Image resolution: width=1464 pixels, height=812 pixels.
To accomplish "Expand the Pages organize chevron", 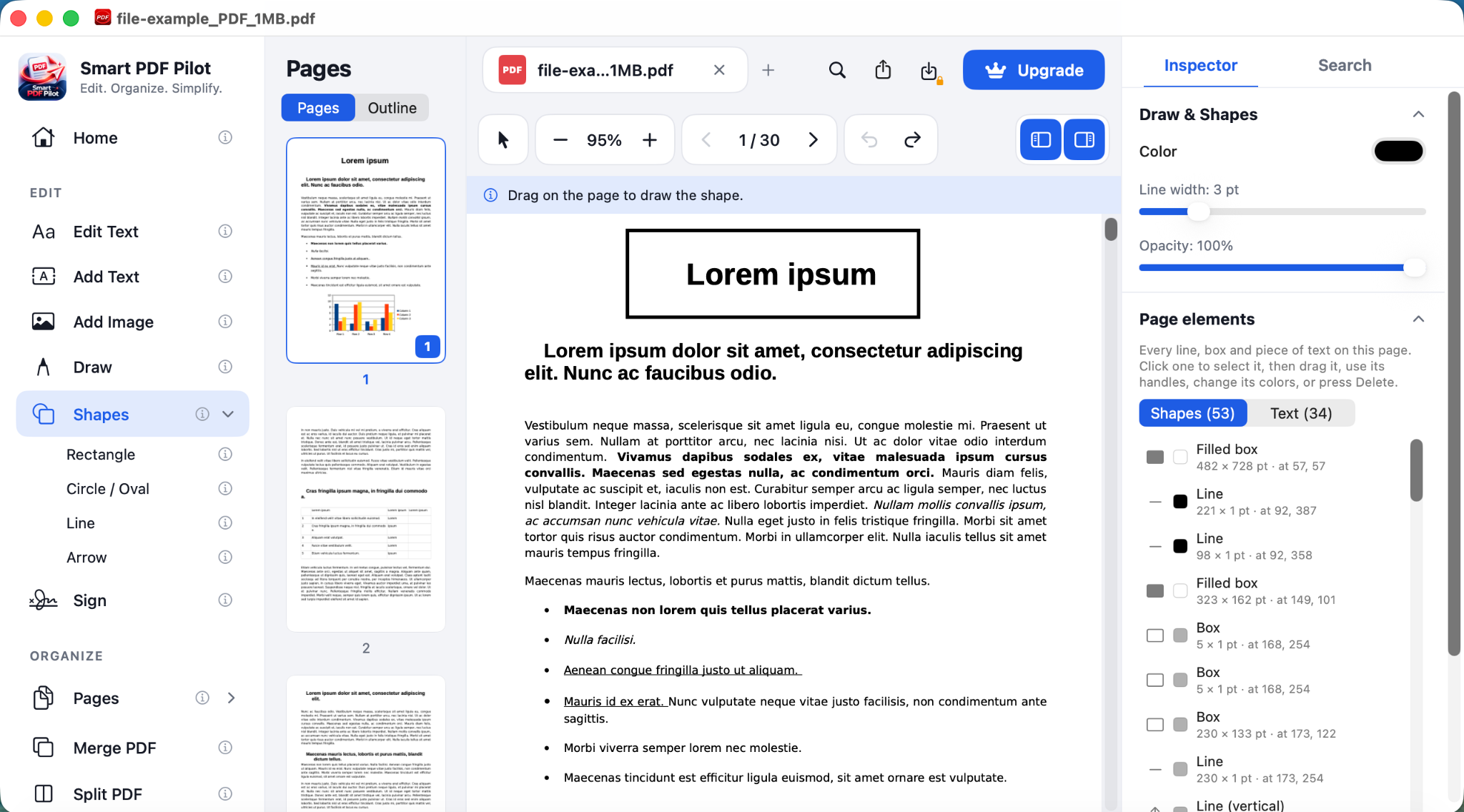I will coord(231,698).
